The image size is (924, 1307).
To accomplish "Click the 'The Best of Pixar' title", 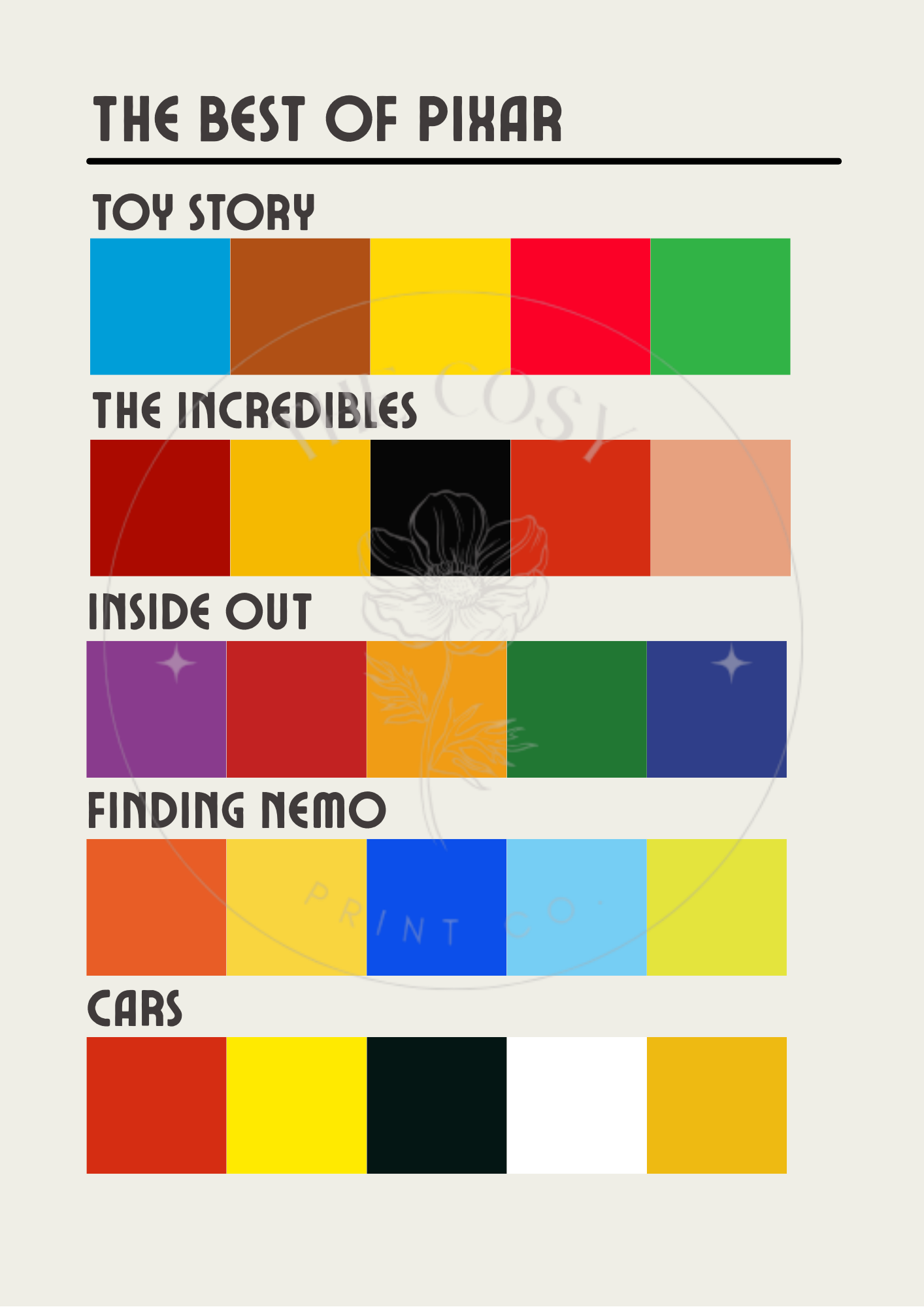I will pos(327,119).
